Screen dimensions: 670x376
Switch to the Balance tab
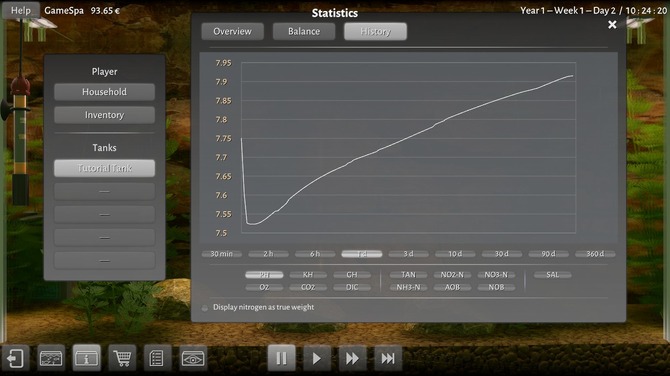coord(304,31)
